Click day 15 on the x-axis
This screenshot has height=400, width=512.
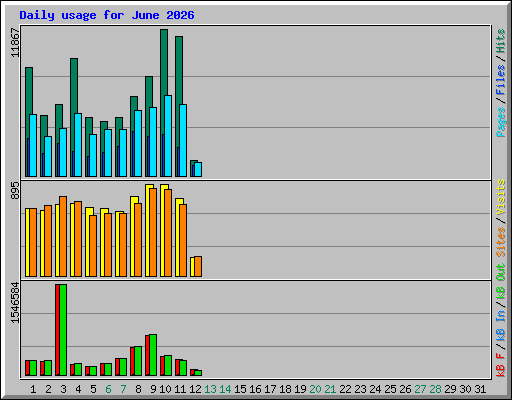[240, 389]
